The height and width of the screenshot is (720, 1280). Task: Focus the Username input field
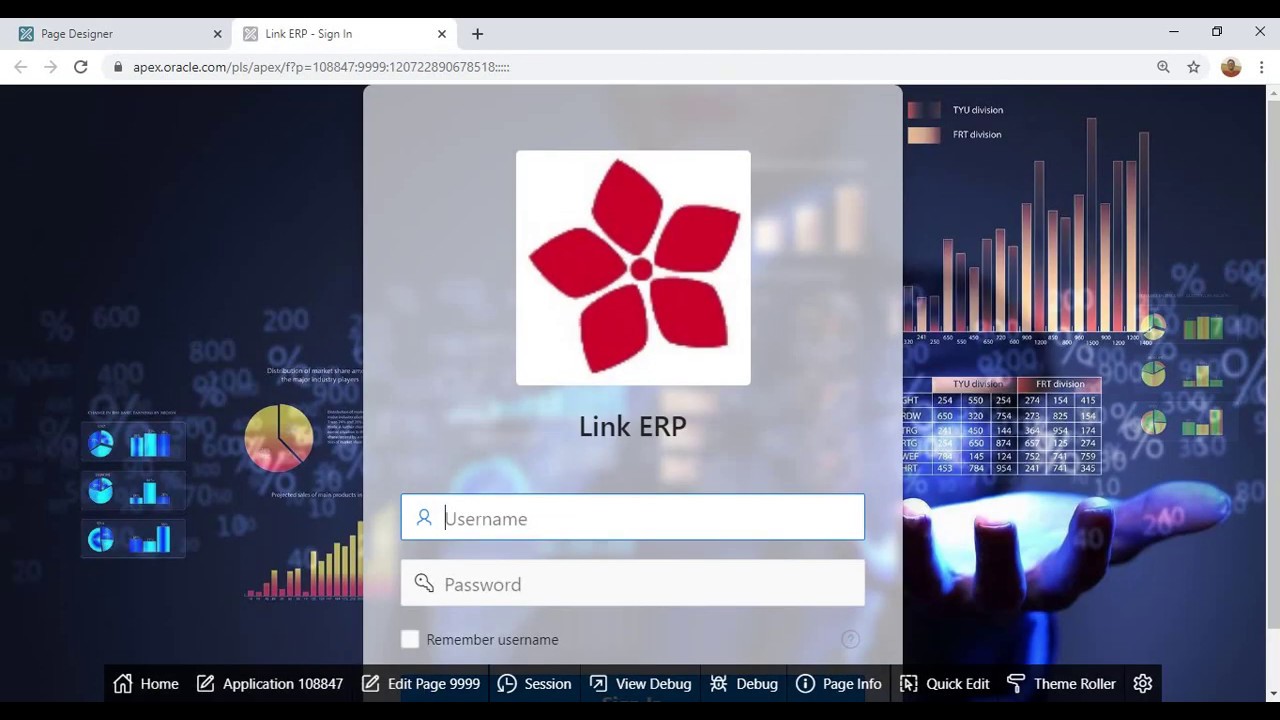click(633, 518)
